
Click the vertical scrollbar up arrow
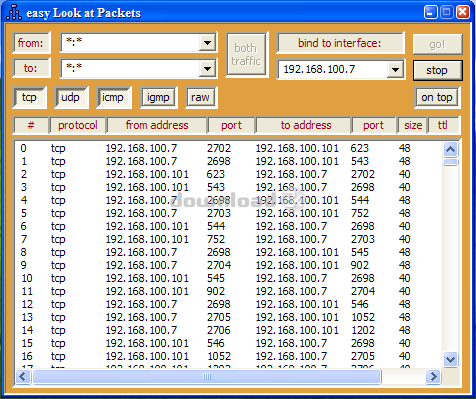coord(451,149)
